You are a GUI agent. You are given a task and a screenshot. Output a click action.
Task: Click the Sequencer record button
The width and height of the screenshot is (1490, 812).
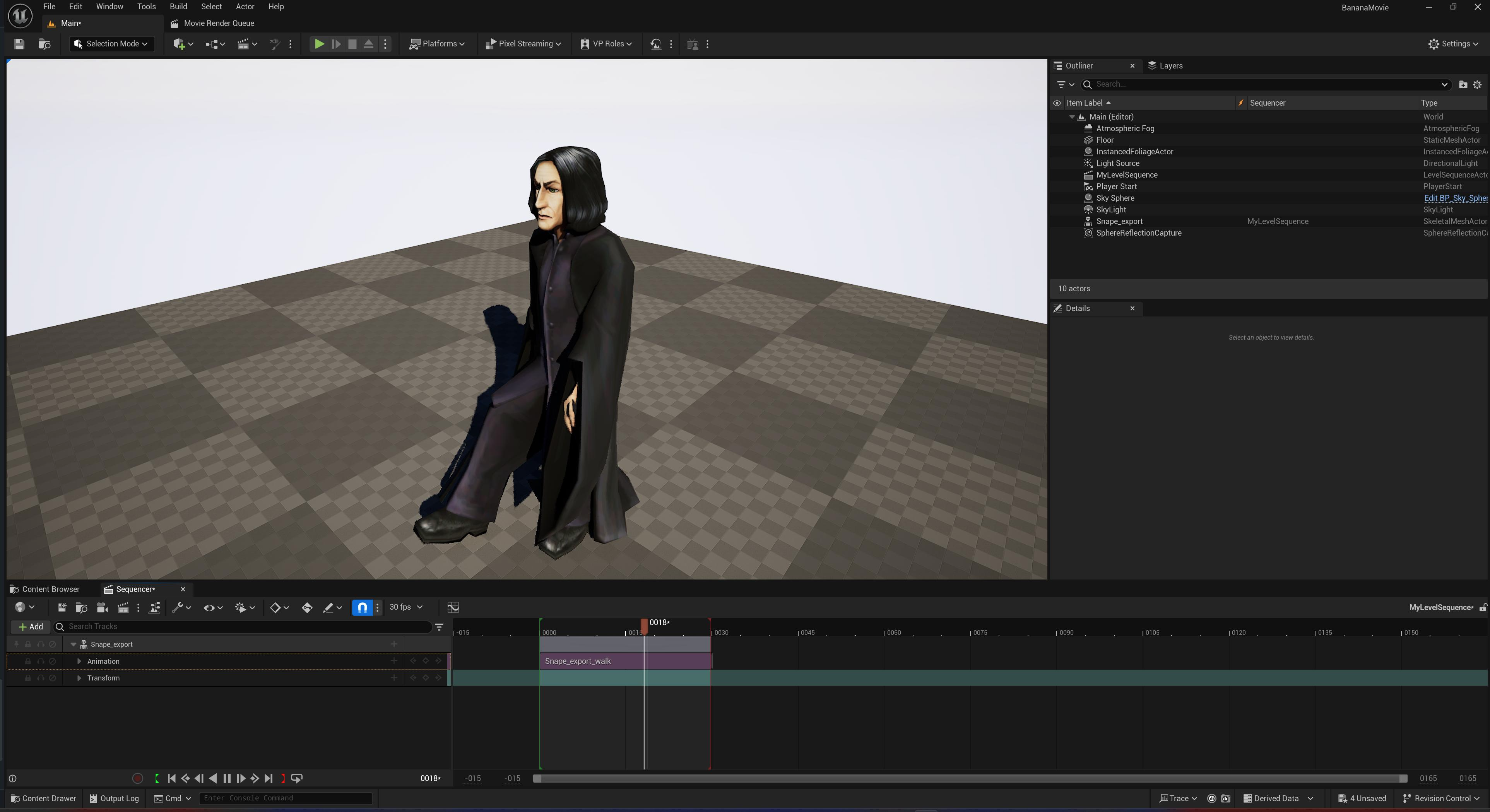click(x=138, y=778)
